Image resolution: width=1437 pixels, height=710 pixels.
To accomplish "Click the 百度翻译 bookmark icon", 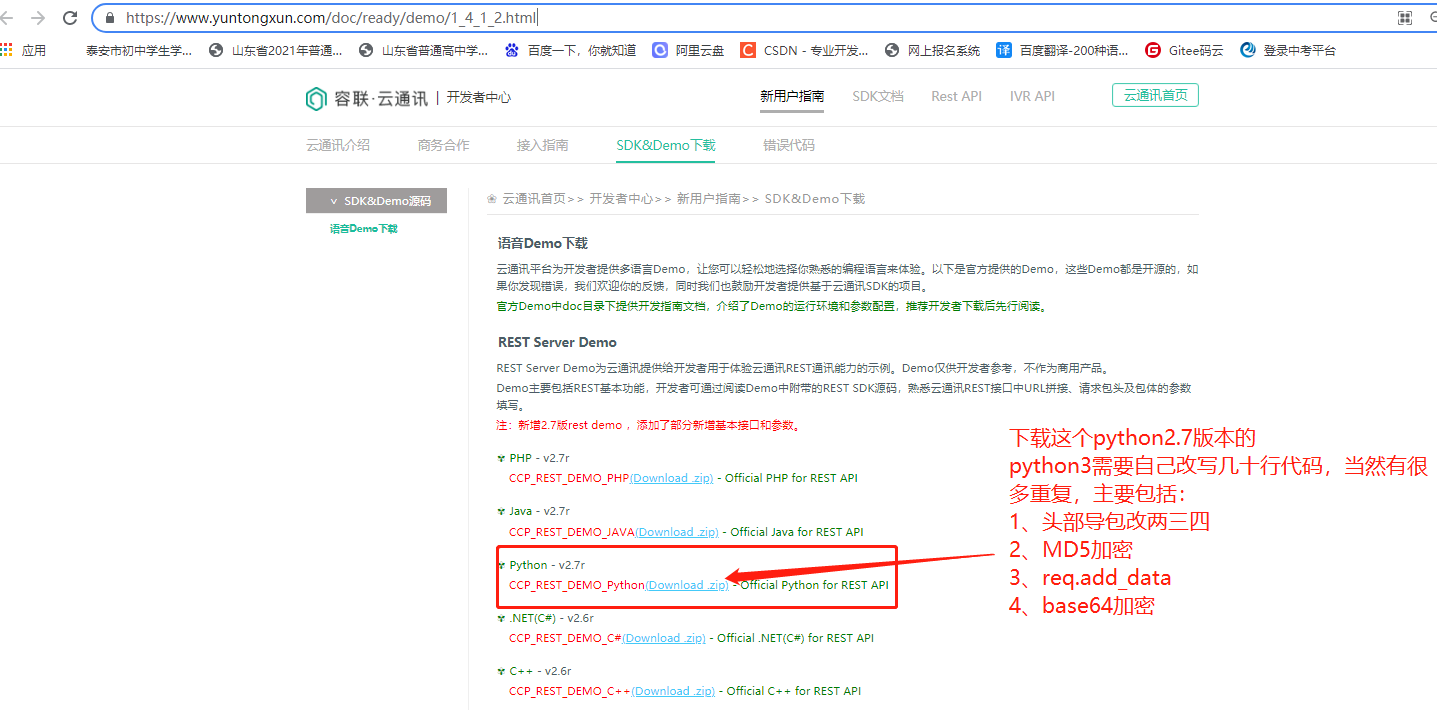I will coord(1004,49).
